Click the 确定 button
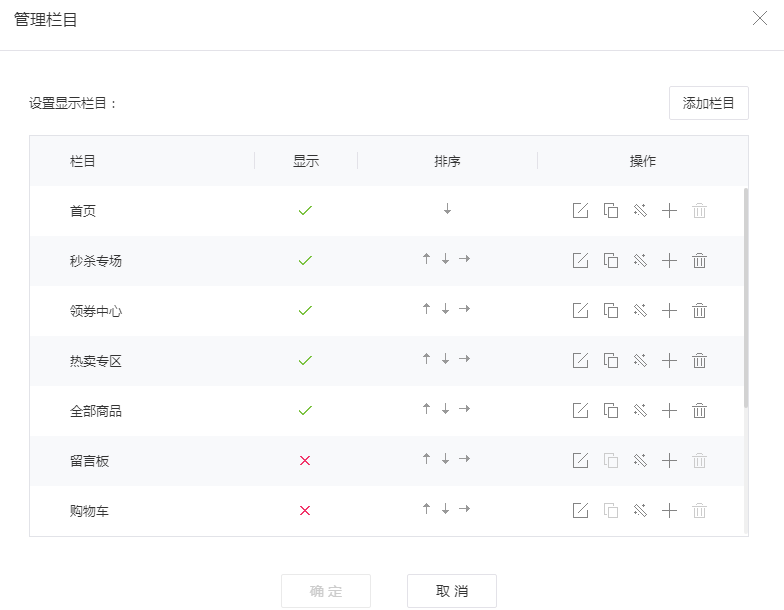This screenshot has width=784, height=610. click(326, 591)
